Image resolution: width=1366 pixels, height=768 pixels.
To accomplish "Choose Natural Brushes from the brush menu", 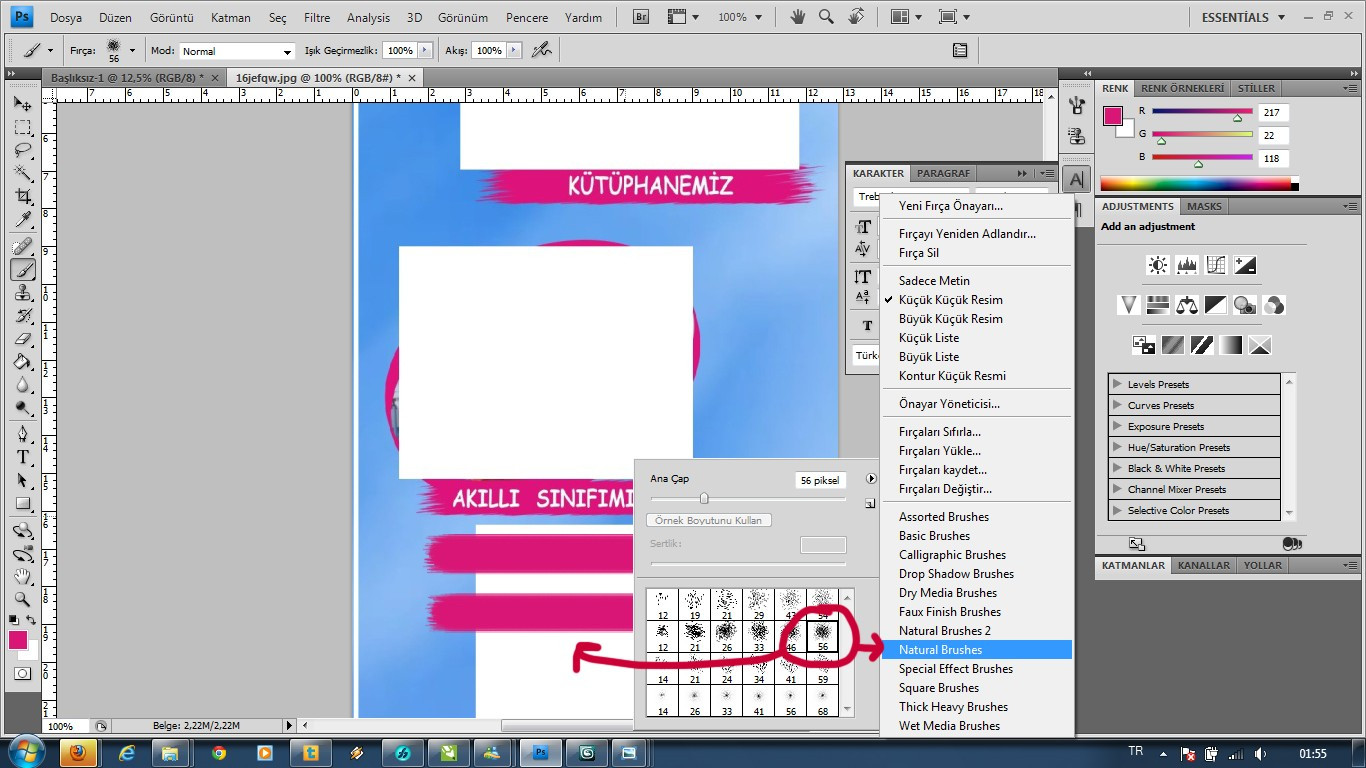I will pyautogui.click(x=976, y=650).
